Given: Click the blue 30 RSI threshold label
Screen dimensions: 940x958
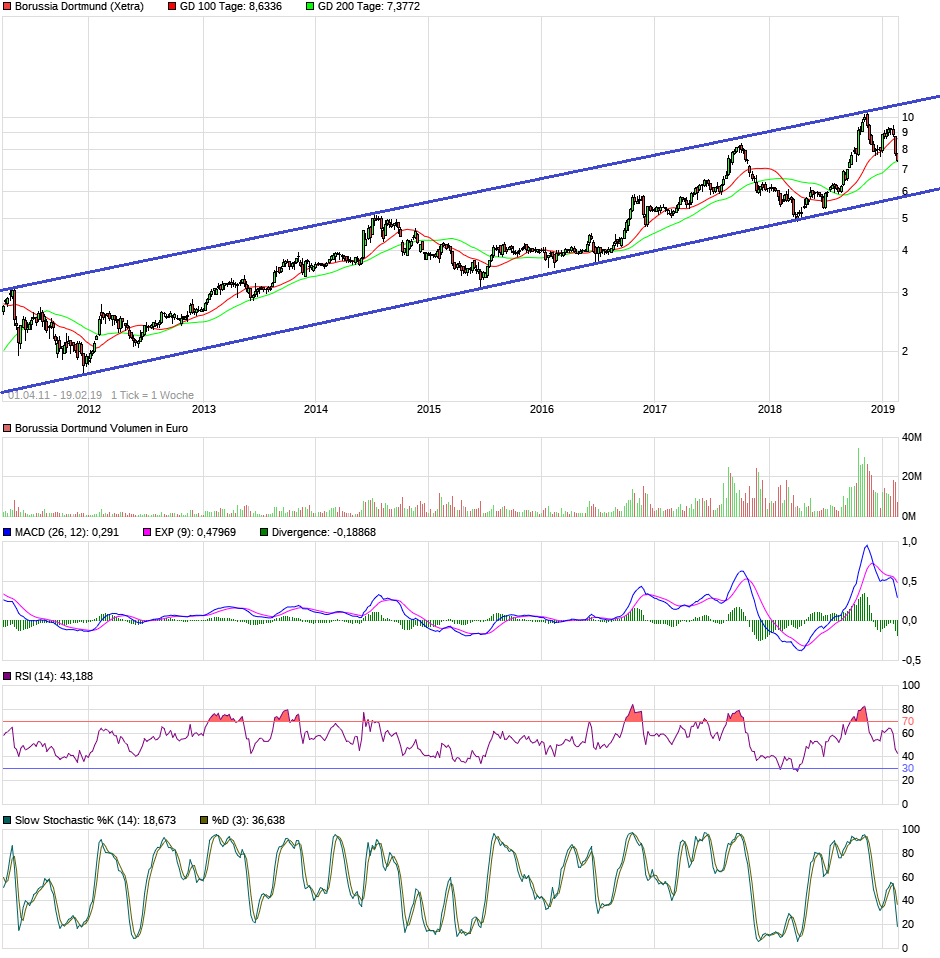Looking at the screenshot, I should pyautogui.click(x=908, y=769).
